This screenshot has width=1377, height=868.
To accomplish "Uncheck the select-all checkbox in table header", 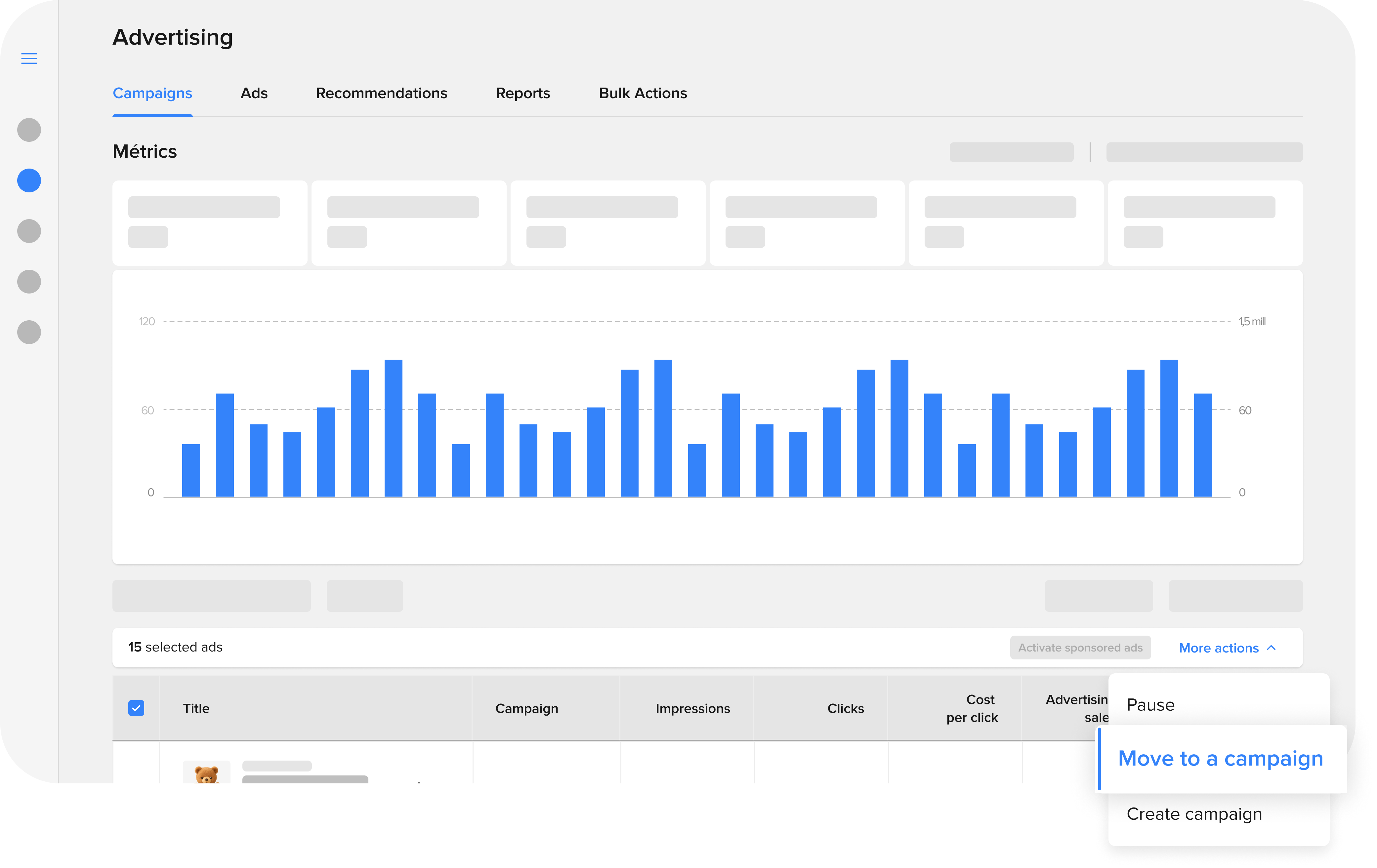I will [x=136, y=708].
